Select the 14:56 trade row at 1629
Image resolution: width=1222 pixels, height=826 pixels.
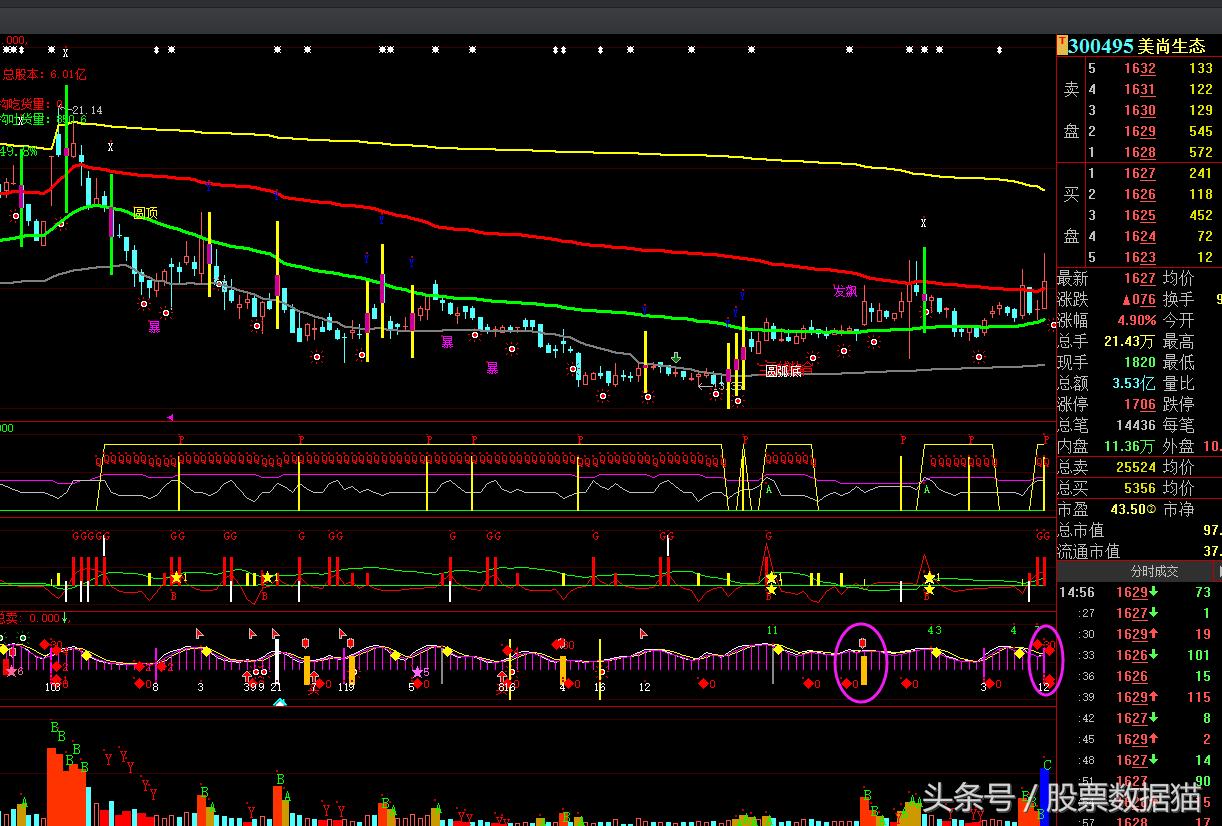pyautogui.click(x=1139, y=593)
